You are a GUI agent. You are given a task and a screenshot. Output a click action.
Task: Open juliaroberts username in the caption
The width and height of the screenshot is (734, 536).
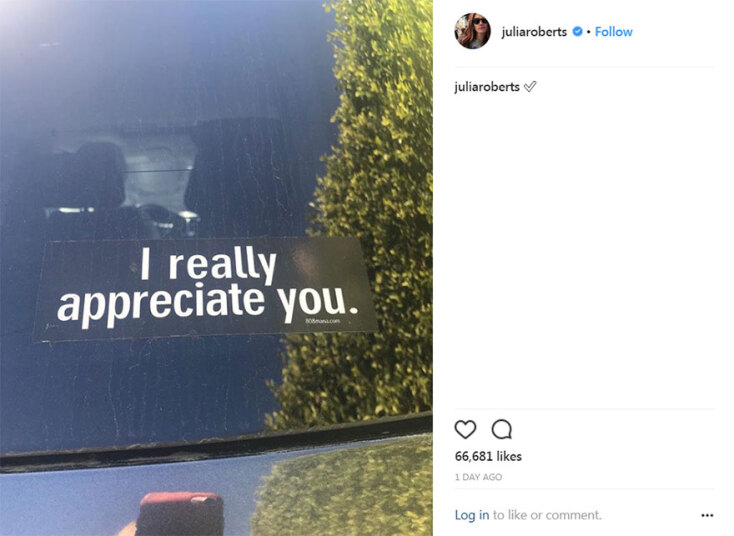coord(487,87)
